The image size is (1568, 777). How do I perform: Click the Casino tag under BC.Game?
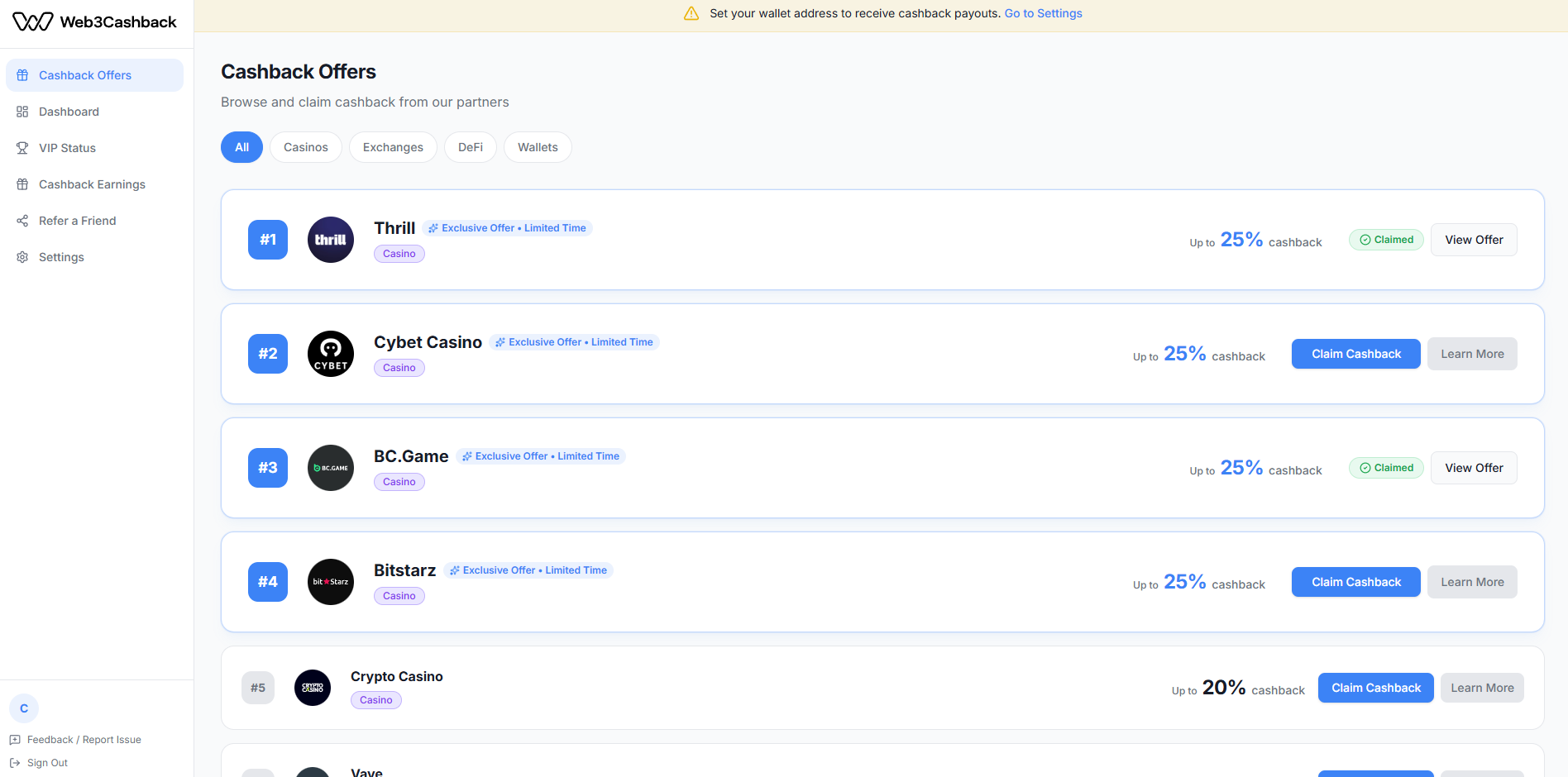399,482
